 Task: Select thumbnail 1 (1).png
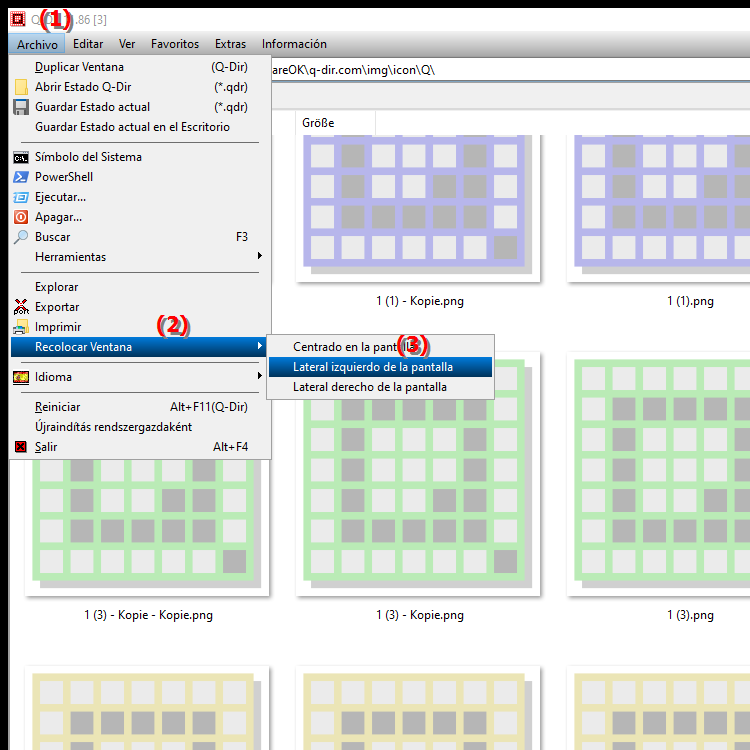tap(659, 209)
